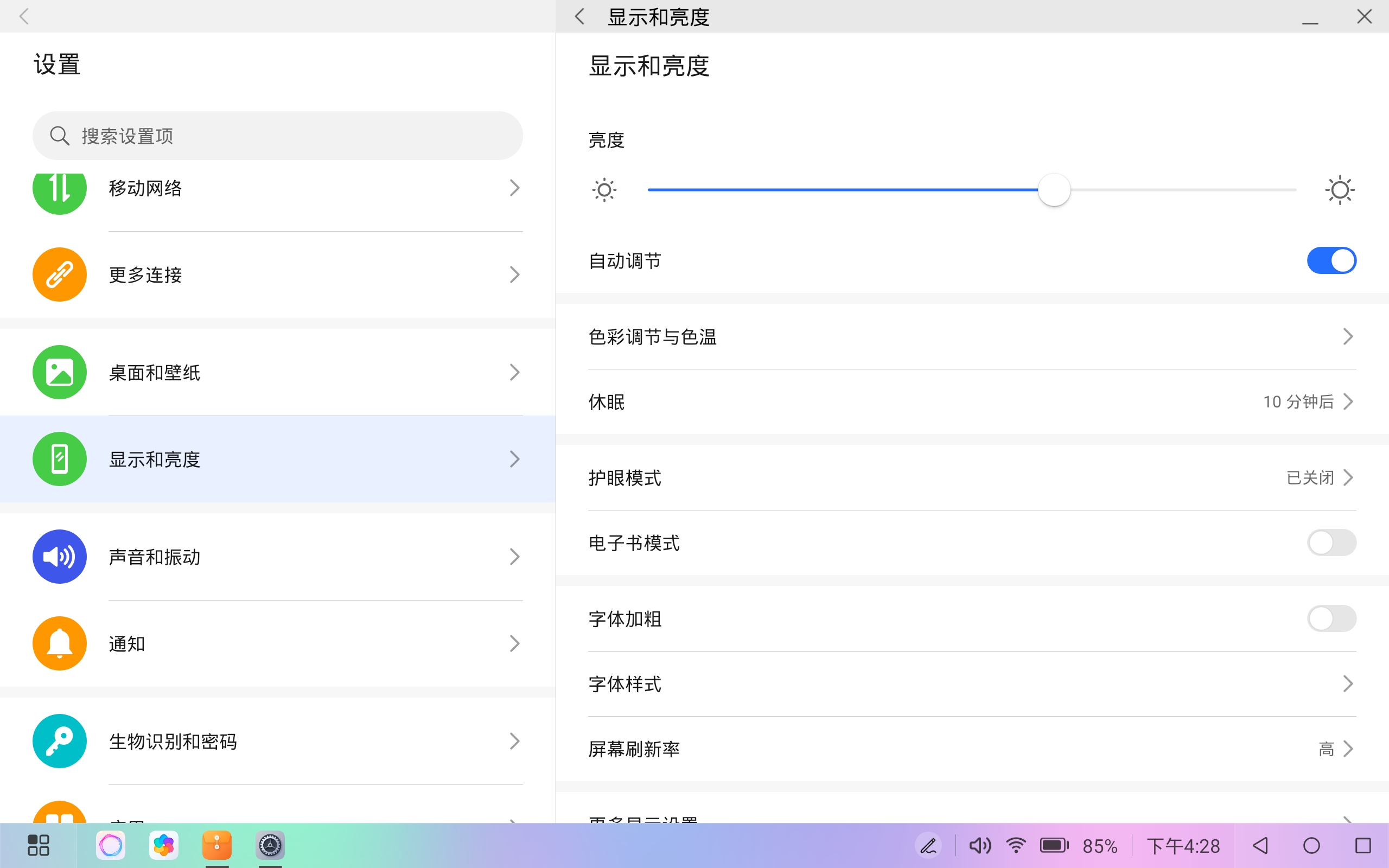Tap the 已关闭 eye comfort status
1389x868 pixels.
coord(1310,477)
